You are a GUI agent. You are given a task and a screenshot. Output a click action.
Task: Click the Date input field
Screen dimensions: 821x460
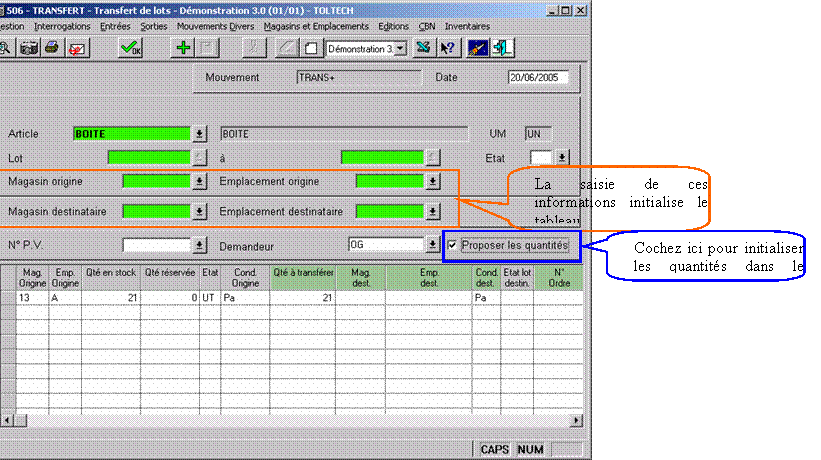[538, 77]
